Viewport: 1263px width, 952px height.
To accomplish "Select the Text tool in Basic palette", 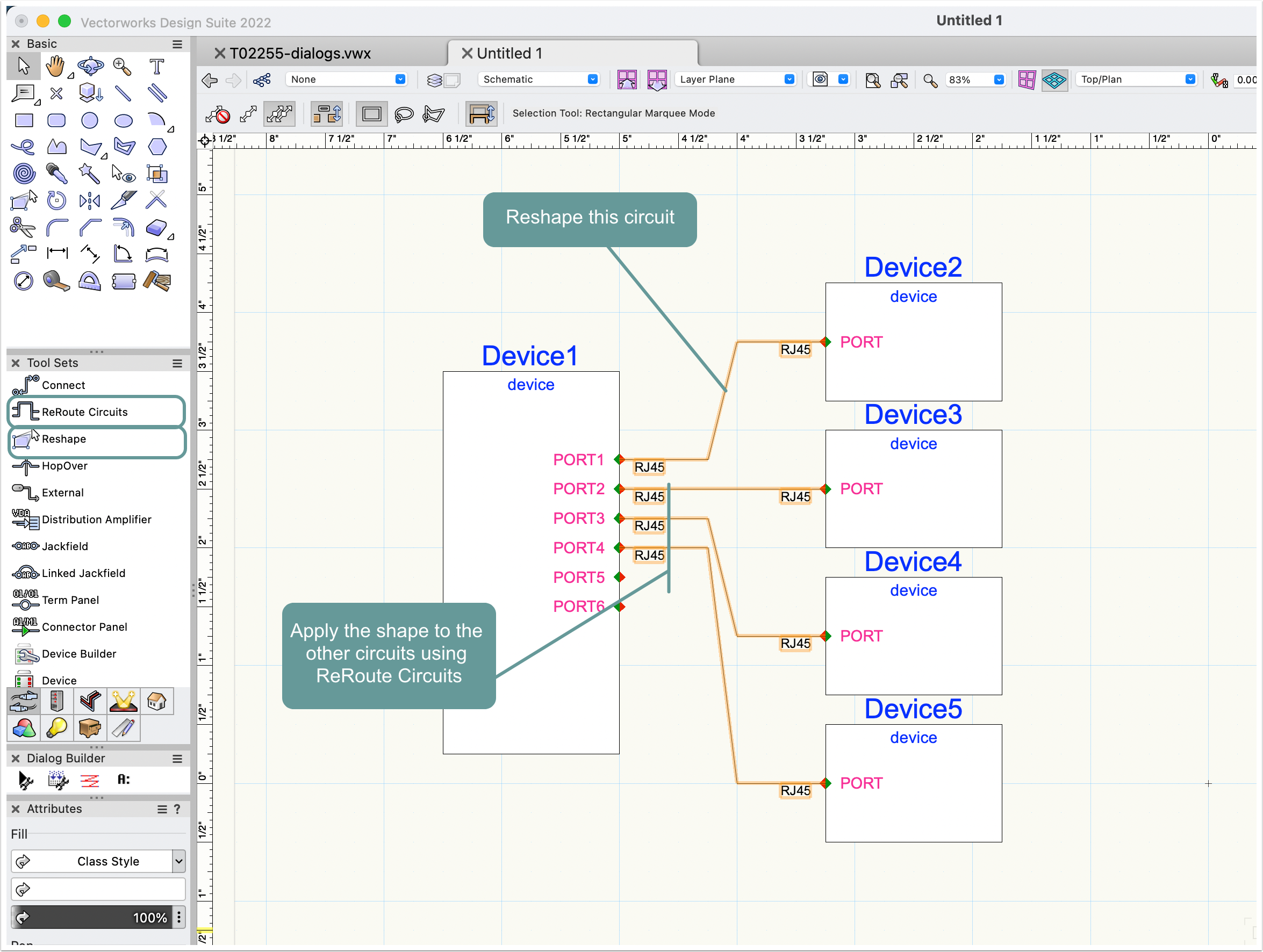I will pyautogui.click(x=156, y=67).
